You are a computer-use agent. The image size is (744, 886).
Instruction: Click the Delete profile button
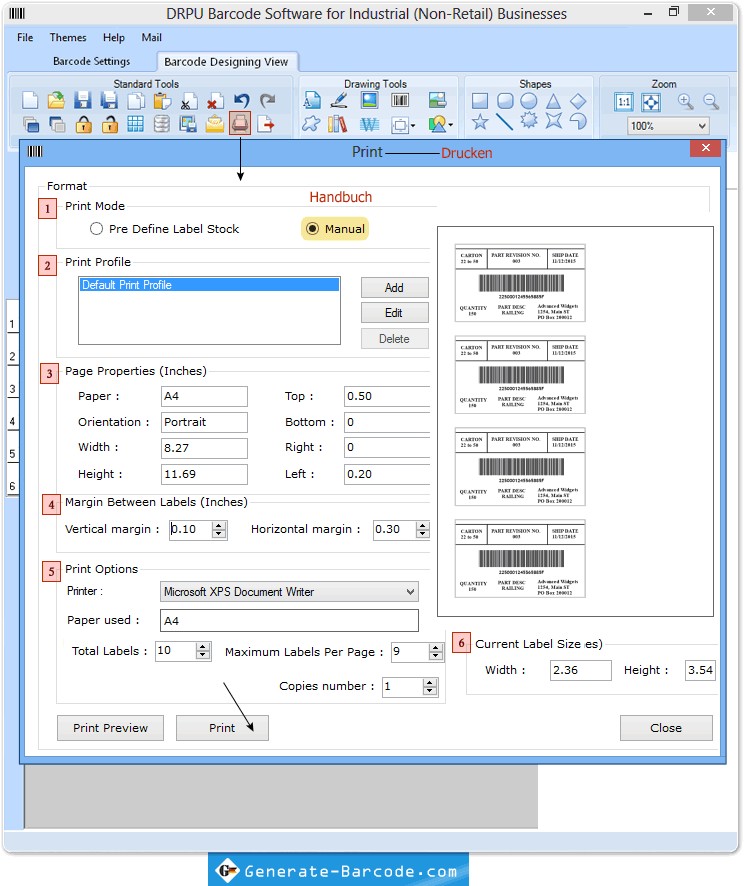click(x=394, y=338)
